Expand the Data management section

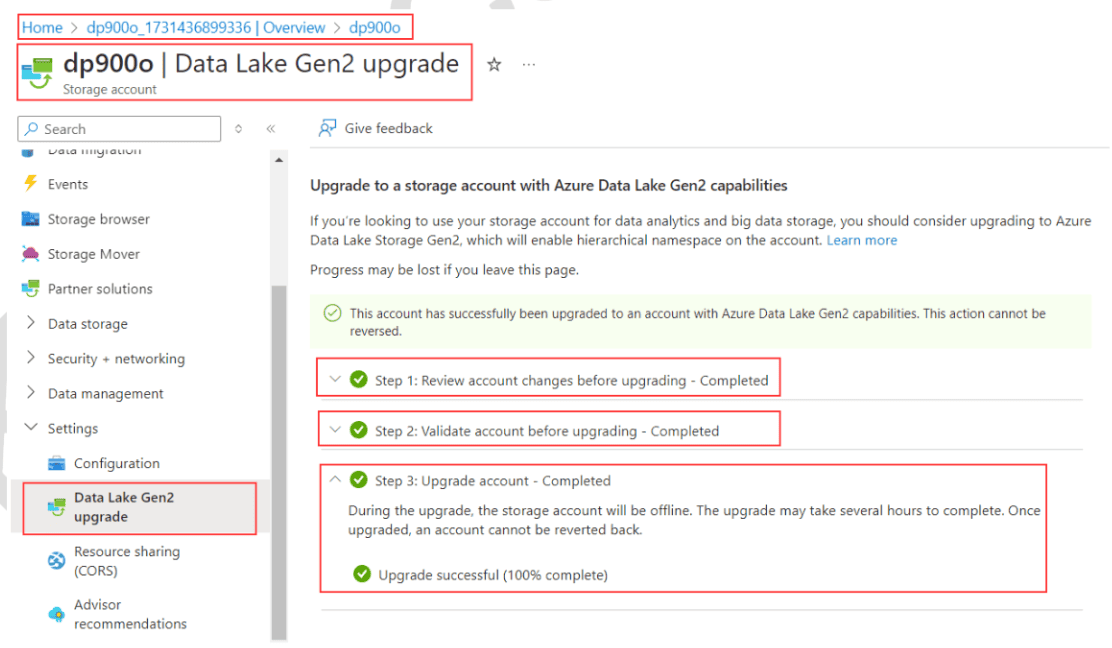click(x=30, y=394)
